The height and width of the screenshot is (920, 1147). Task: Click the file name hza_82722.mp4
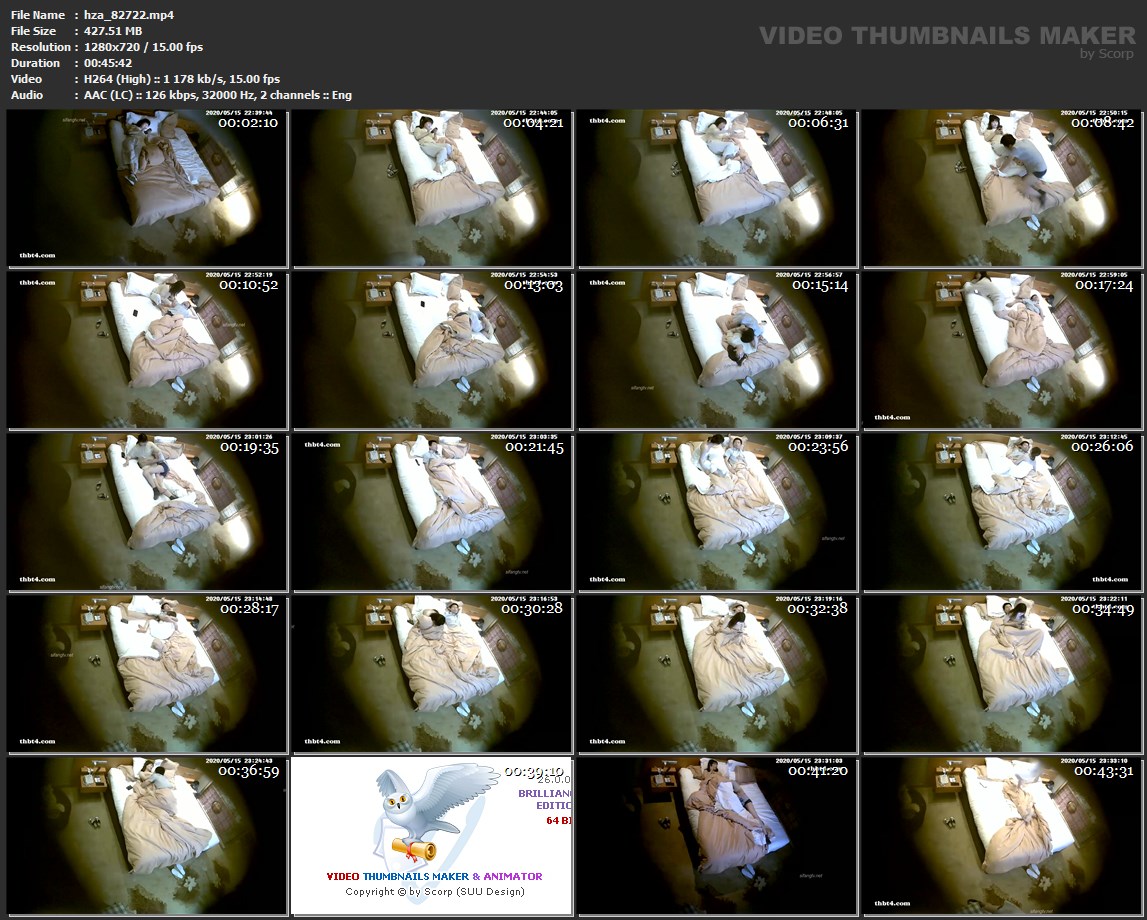129,15
